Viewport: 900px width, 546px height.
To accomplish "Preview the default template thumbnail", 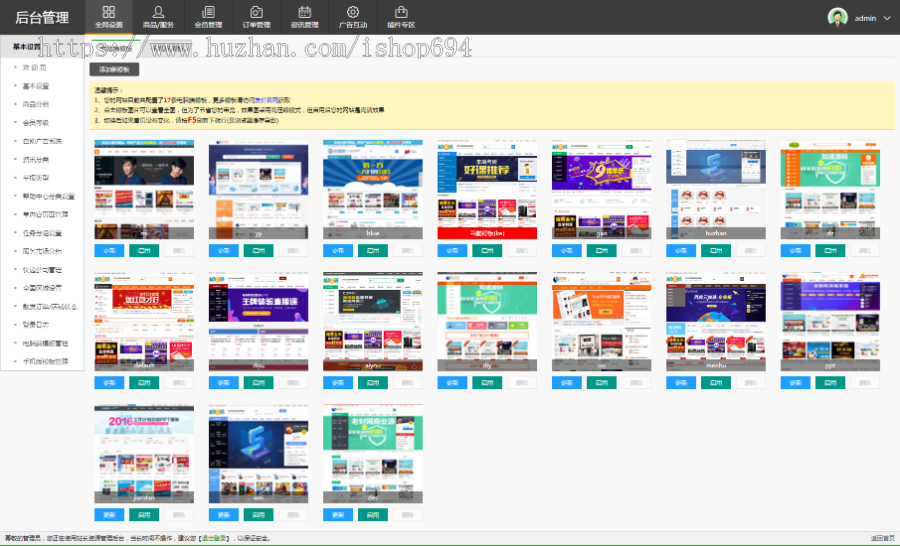I will pyautogui.click(x=144, y=320).
